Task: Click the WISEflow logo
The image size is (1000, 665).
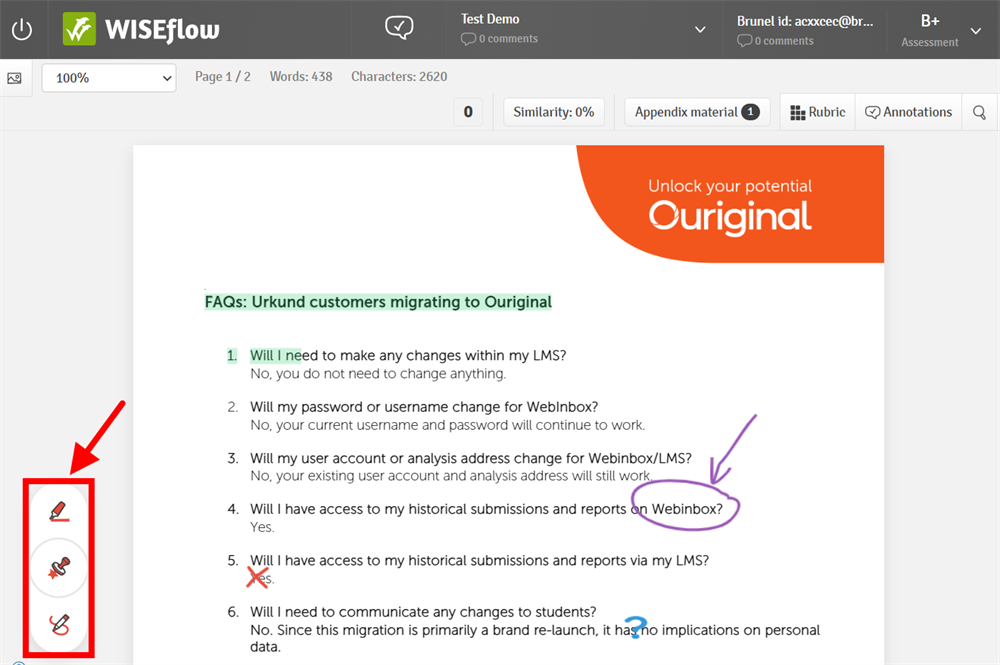Action: 141,29
